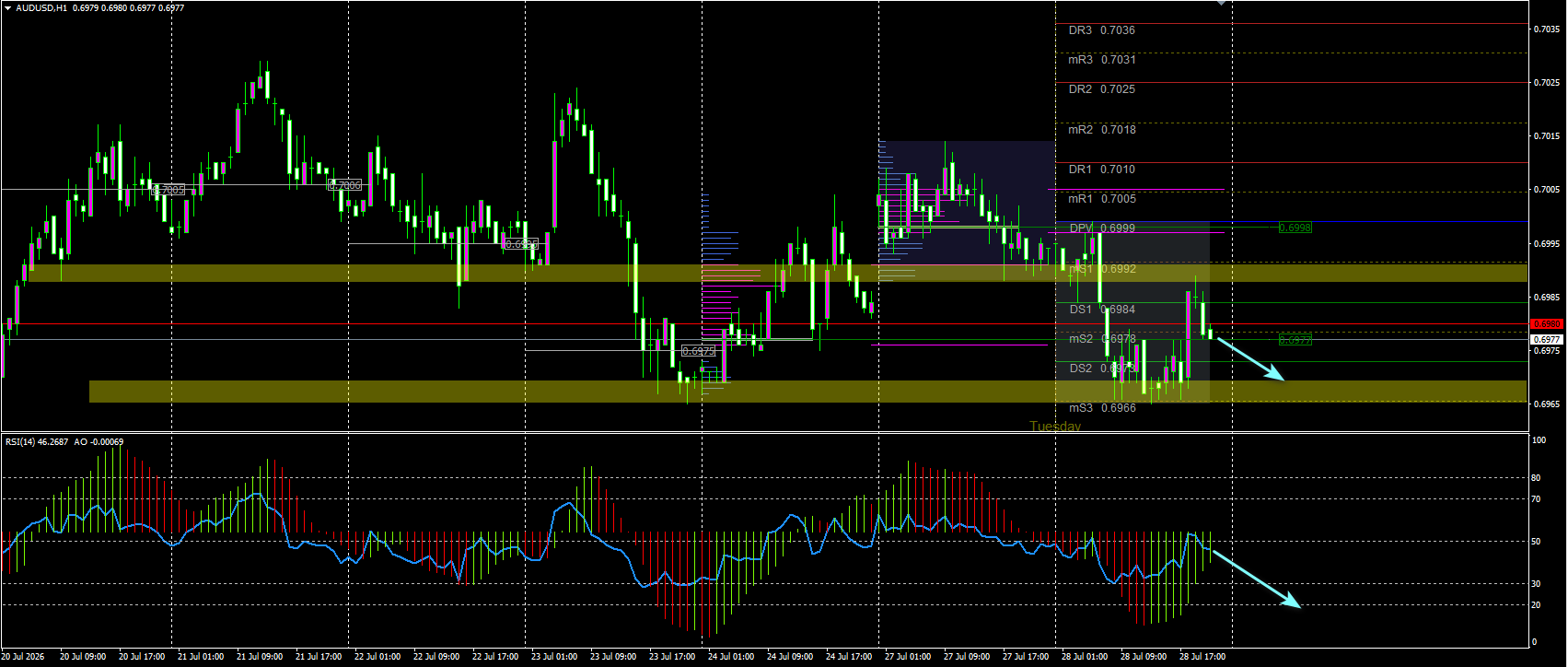Screen dimensions: 1568x667
Task: Click the 22 Jul 17:00 time label
Action: [x=495, y=657]
